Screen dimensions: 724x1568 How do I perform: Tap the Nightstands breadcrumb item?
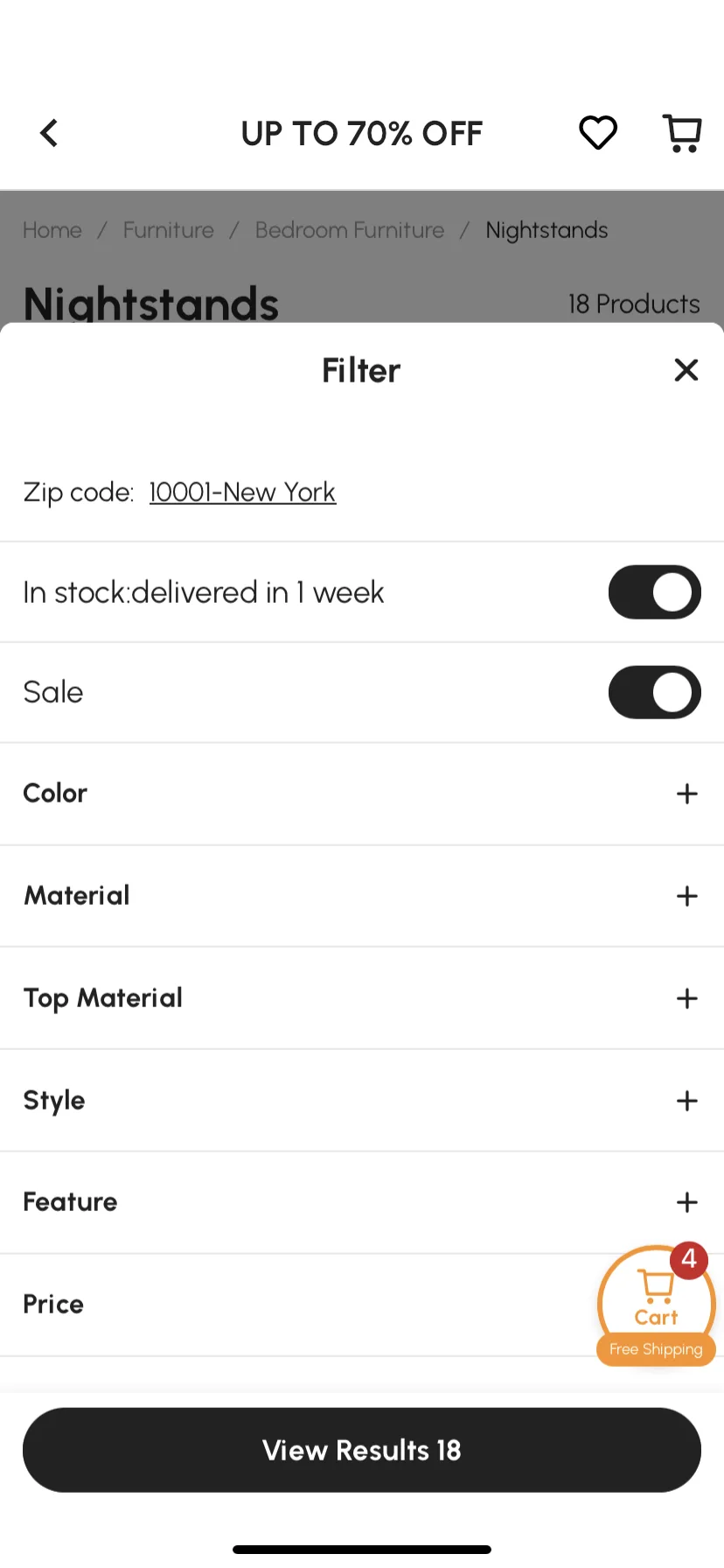click(x=546, y=230)
